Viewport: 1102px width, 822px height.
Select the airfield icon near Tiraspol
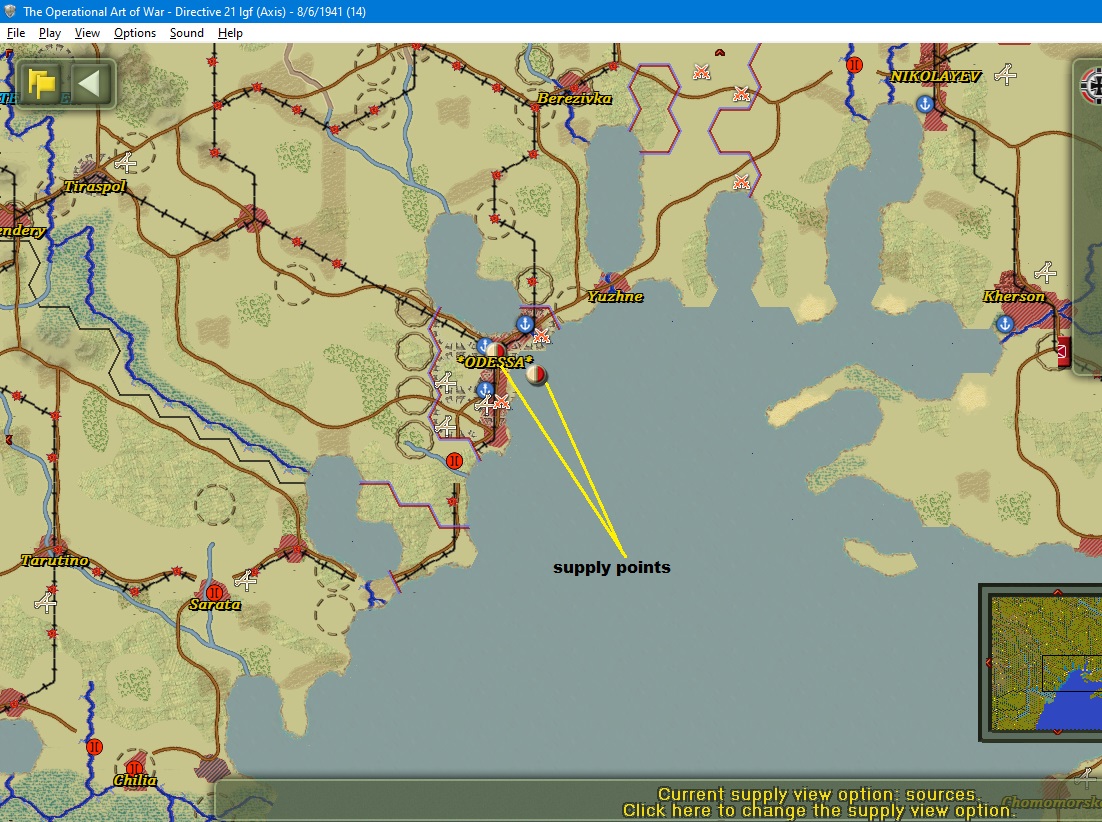127,163
